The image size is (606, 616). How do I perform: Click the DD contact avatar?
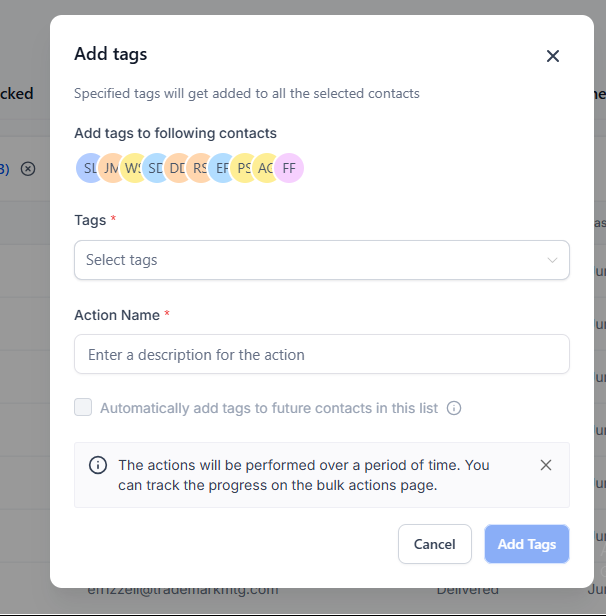(176, 168)
